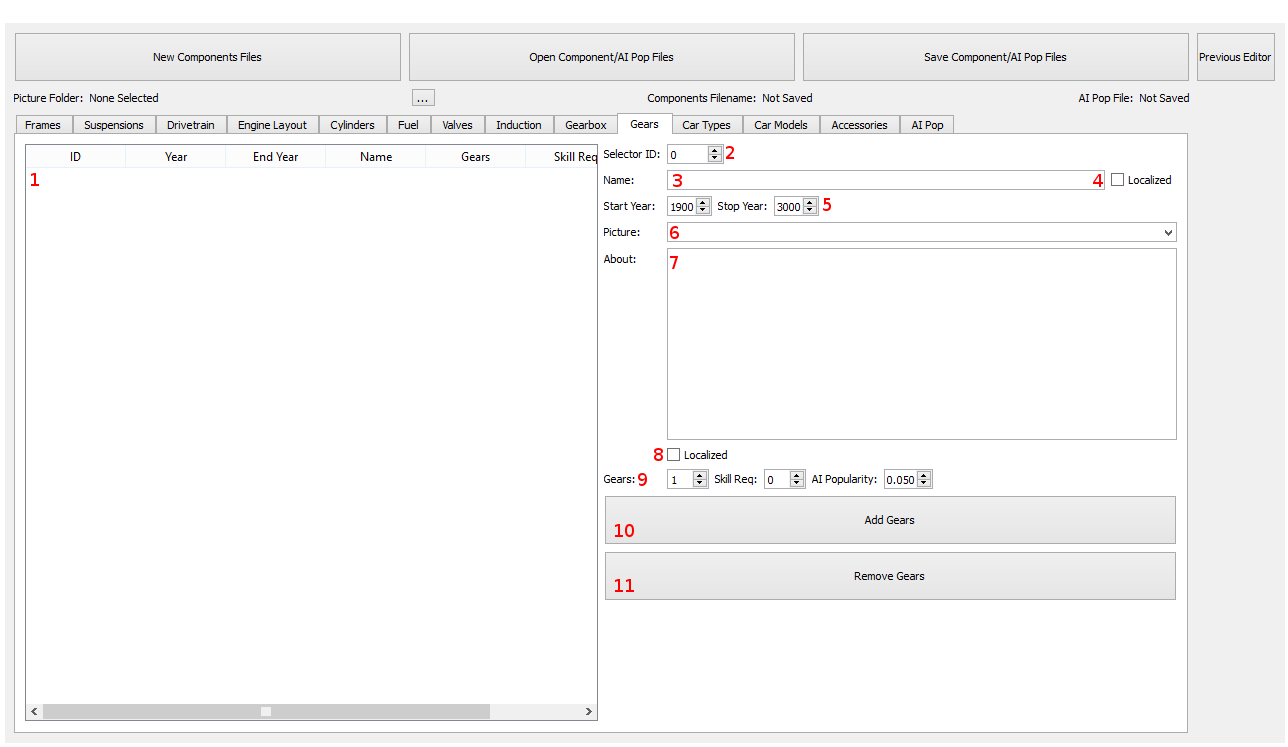The width and height of the screenshot is (1288, 747).
Task: Open the Car Models tab
Action: click(x=781, y=125)
